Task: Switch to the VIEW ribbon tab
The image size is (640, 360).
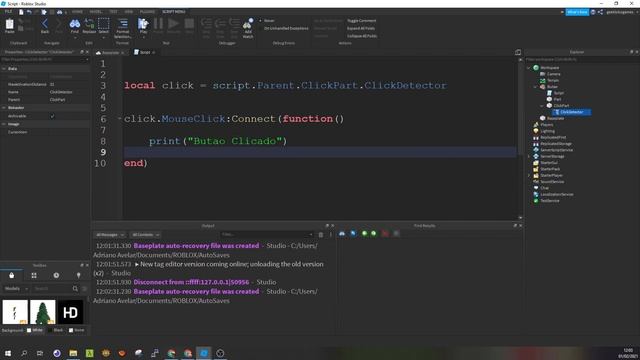Action: (129, 12)
